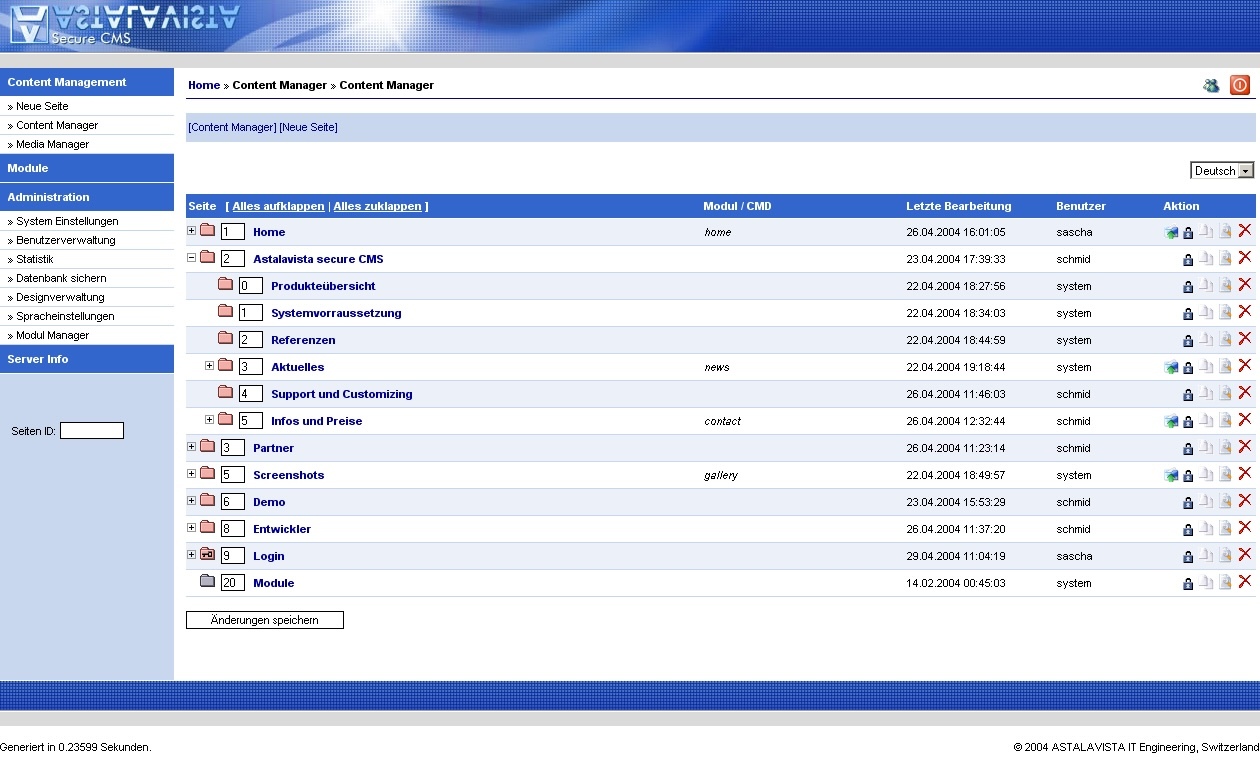1260x768 pixels.
Task: Delete the Module page with red X
Action: (x=1245, y=582)
